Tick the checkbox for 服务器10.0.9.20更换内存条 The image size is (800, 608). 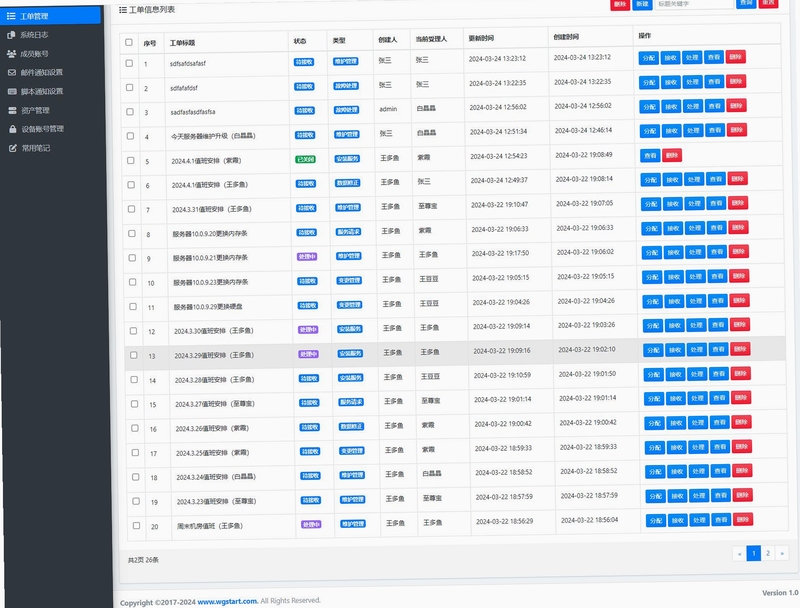(132, 234)
